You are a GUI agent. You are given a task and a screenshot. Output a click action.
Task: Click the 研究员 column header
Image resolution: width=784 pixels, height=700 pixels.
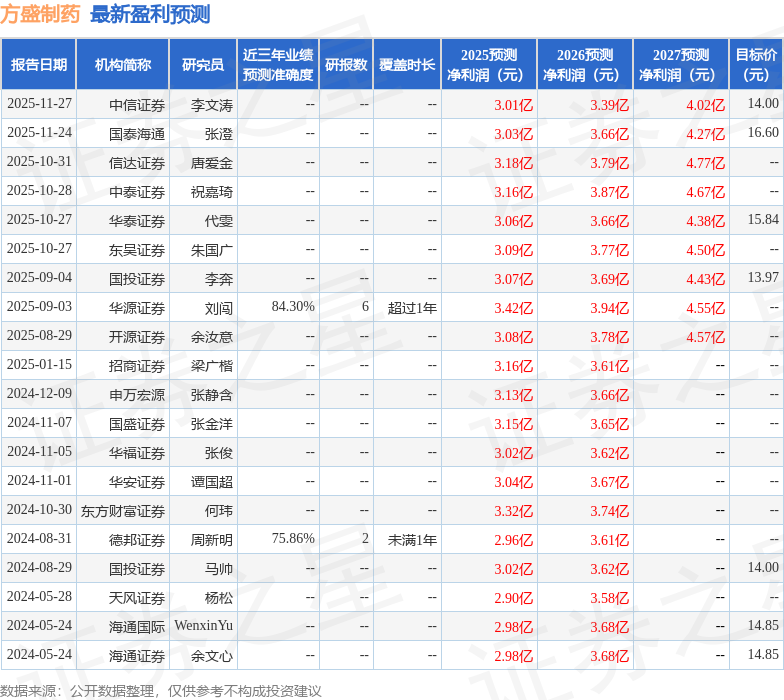point(202,64)
